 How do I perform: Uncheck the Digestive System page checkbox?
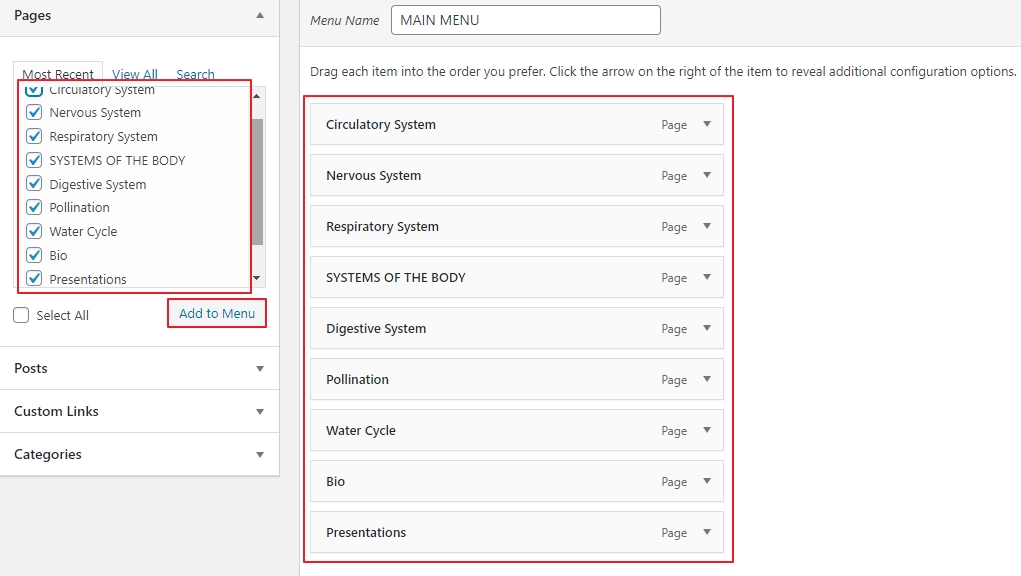coord(34,184)
